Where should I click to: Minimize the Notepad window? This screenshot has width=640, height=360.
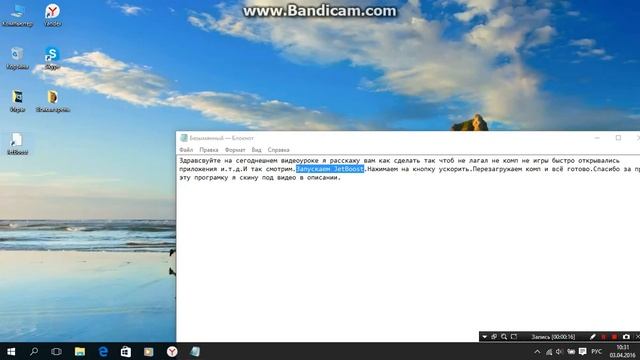(597, 138)
